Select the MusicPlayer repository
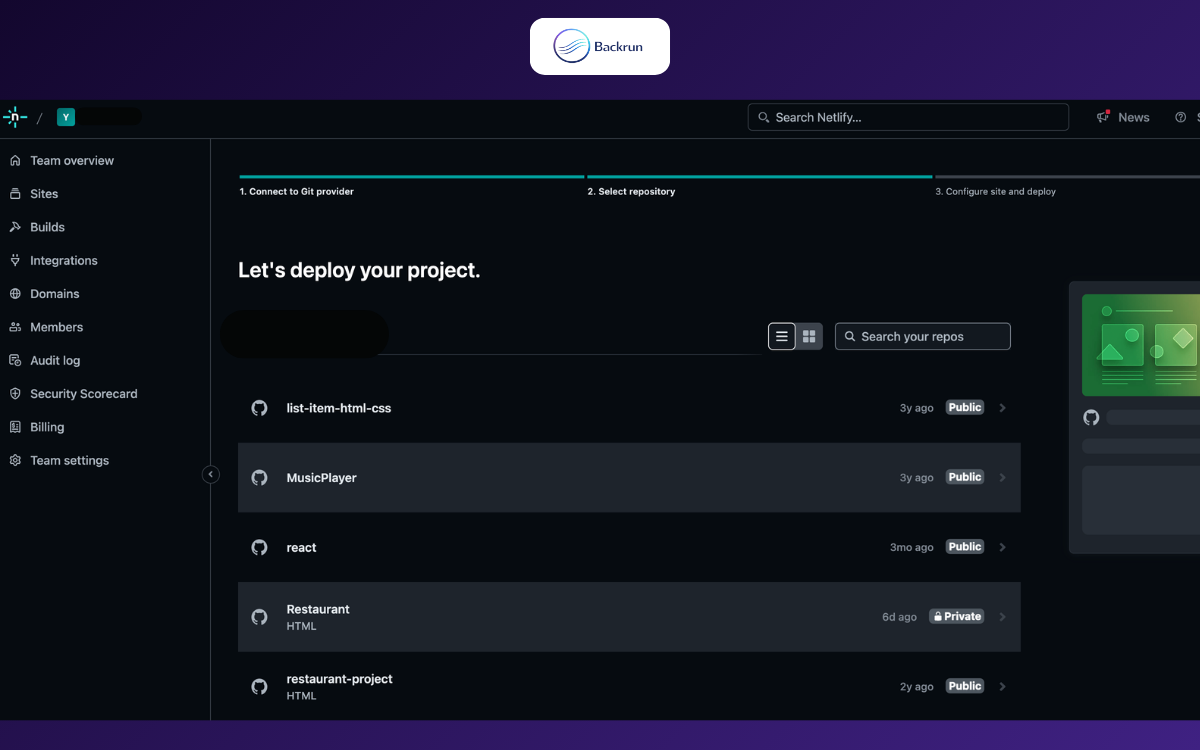This screenshot has height=750, width=1200. click(x=321, y=478)
